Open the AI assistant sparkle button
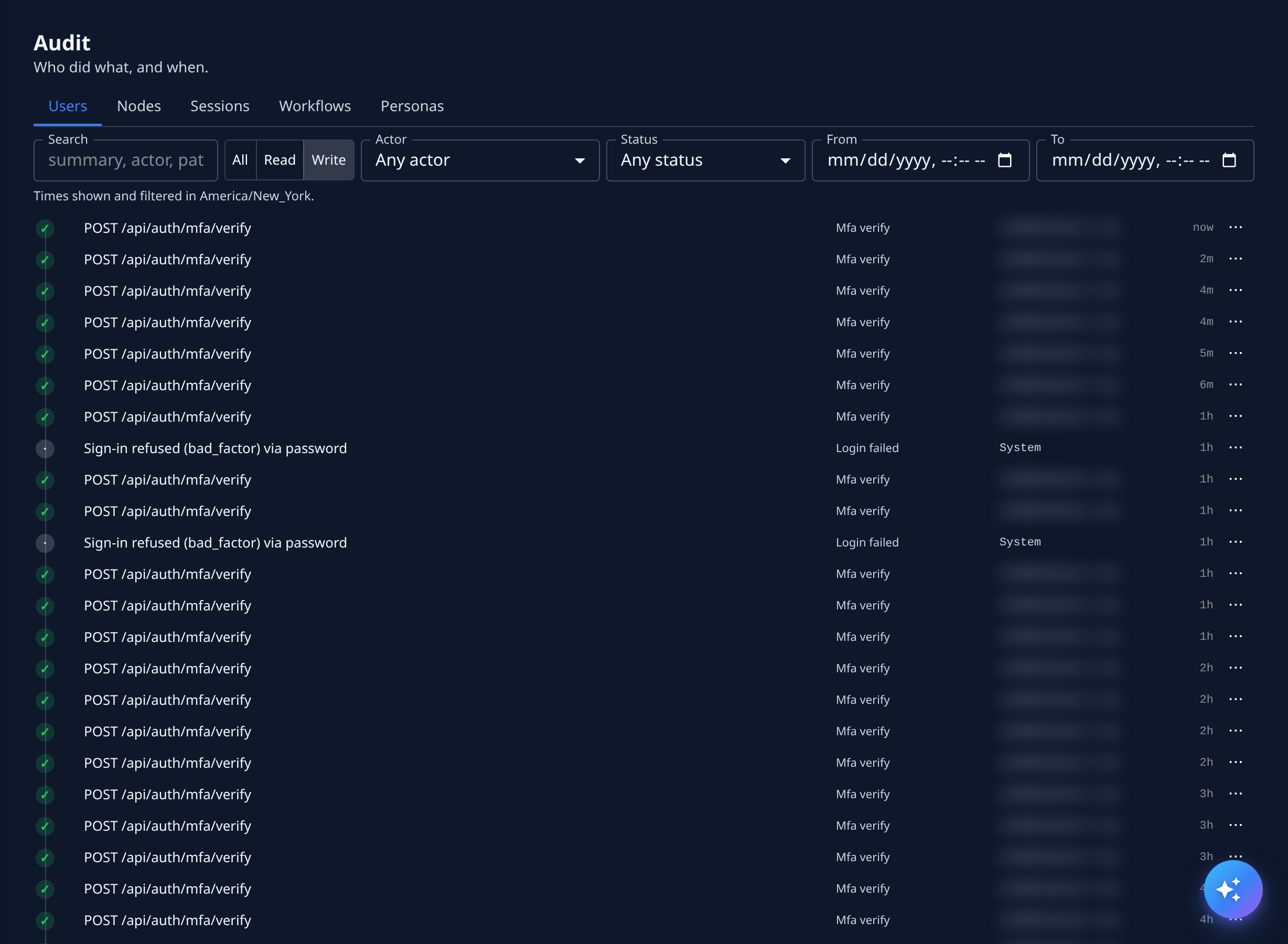 tap(1232, 889)
